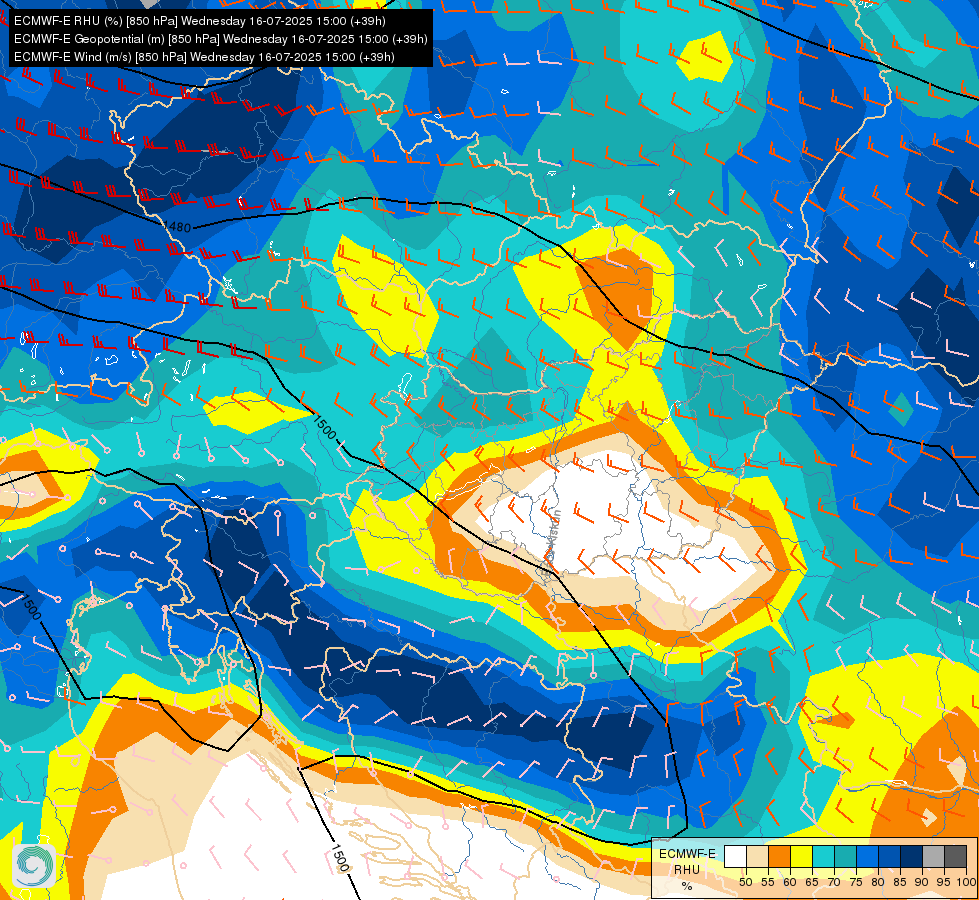
Task: Pick the yellow legend swatch for 60-65
Action: coord(801,857)
